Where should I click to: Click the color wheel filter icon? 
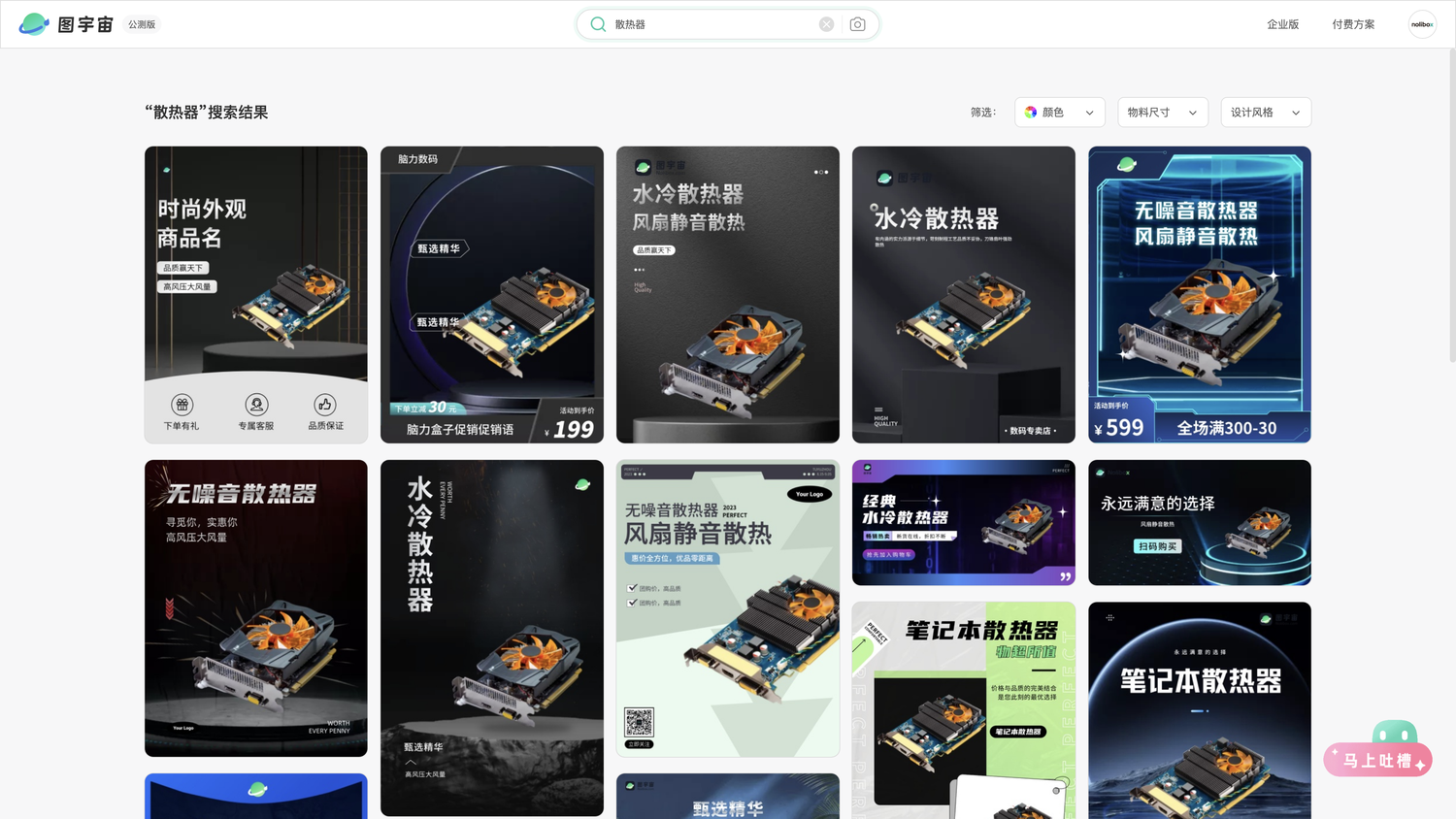pyautogui.click(x=1031, y=113)
